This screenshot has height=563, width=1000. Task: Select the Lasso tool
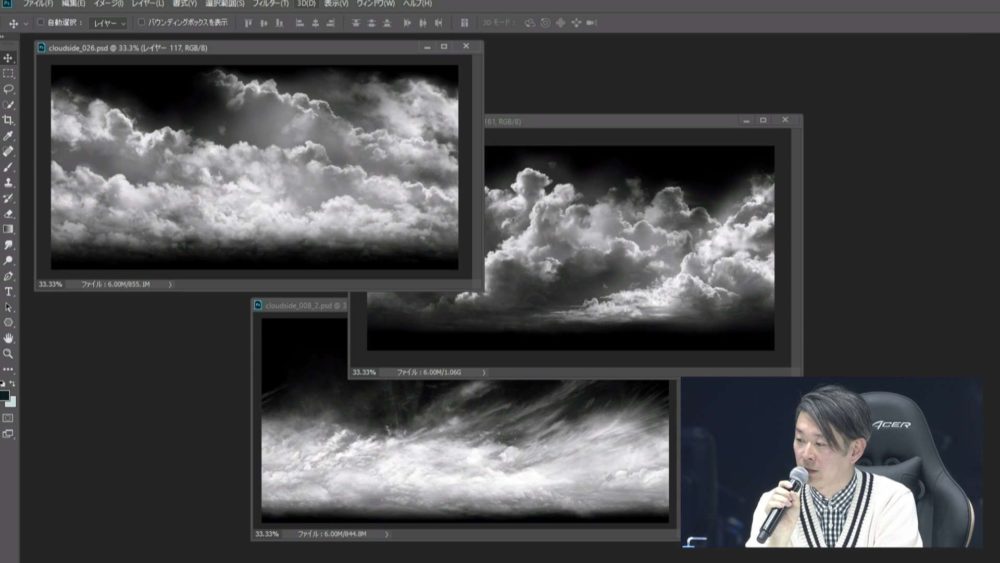[8, 89]
